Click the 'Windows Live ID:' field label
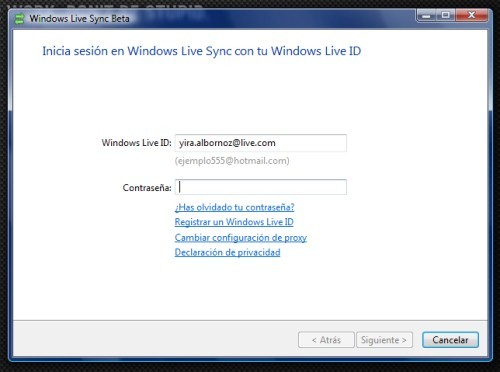The width and height of the screenshot is (500, 372). tap(136, 143)
